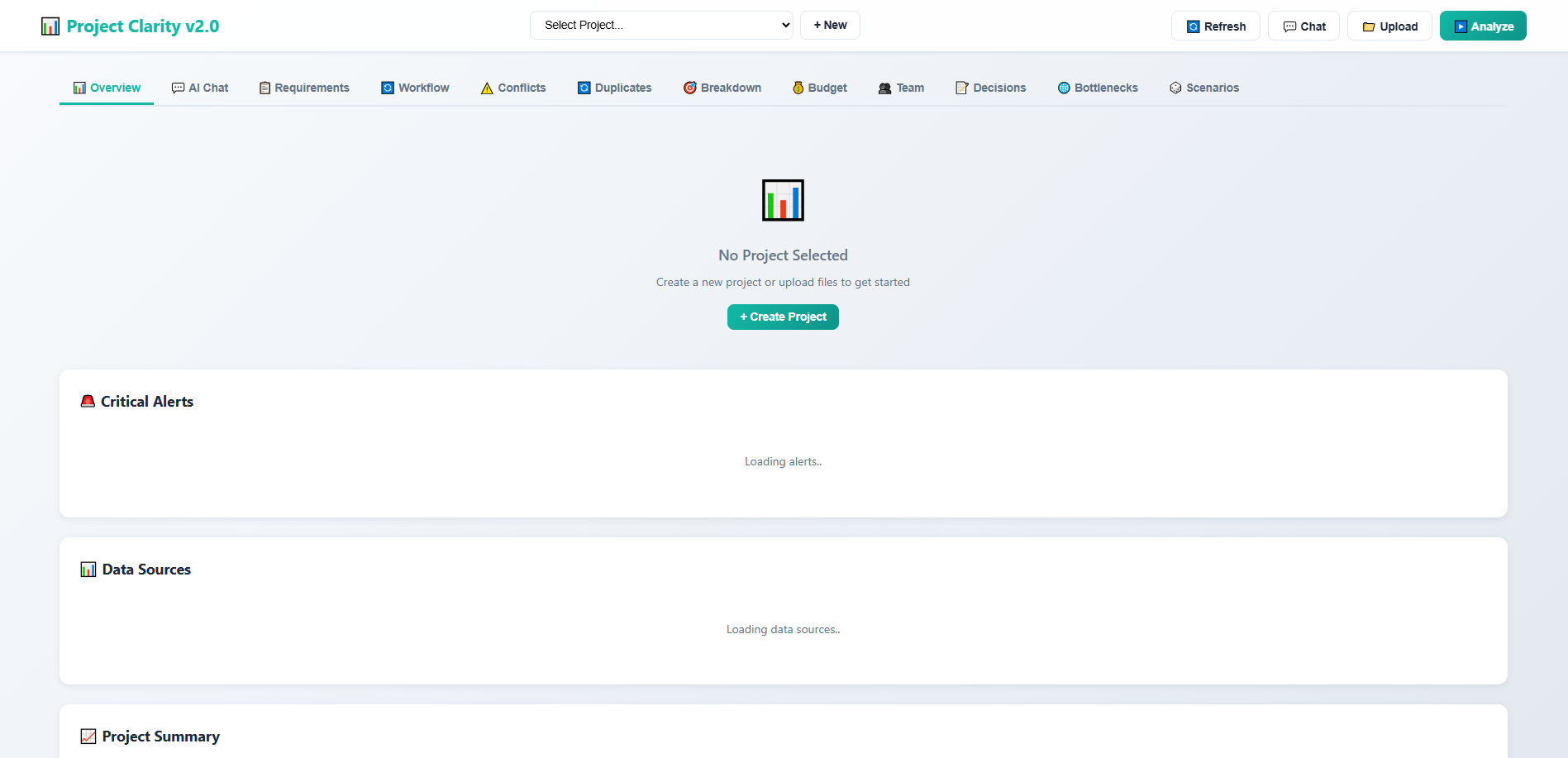Click the large chart icon above No Project Selected
The width and height of the screenshot is (1568, 758).
(x=783, y=200)
